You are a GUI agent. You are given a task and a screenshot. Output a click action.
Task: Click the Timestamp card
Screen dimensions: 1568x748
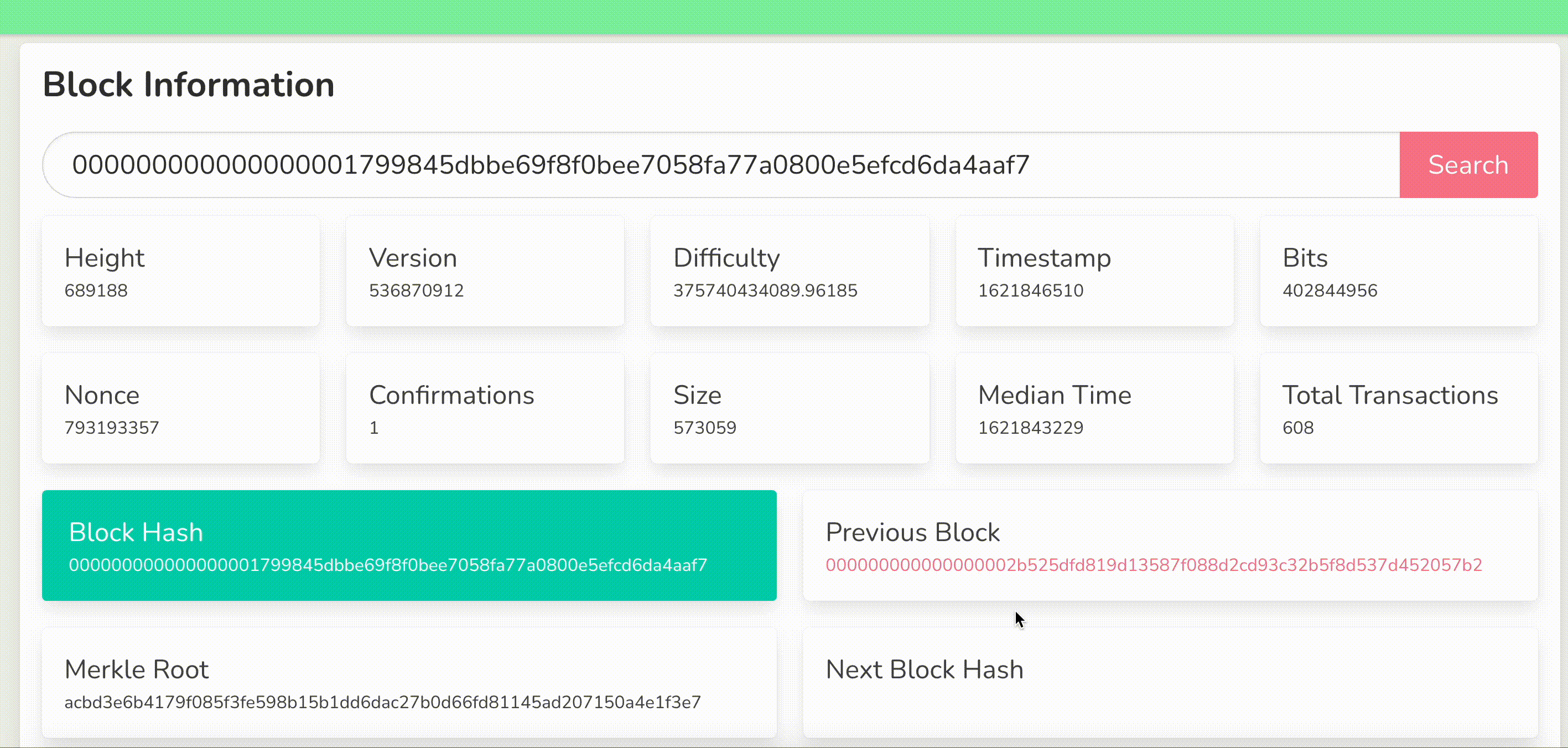tap(1094, 271)
